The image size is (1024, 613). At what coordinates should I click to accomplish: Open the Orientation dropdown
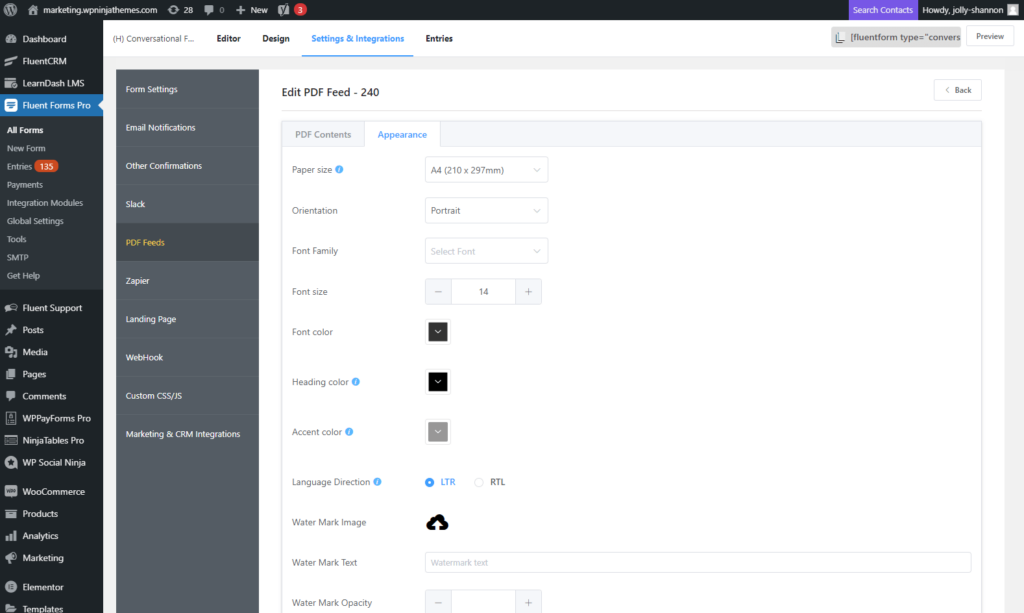click(x=486, y=210)
